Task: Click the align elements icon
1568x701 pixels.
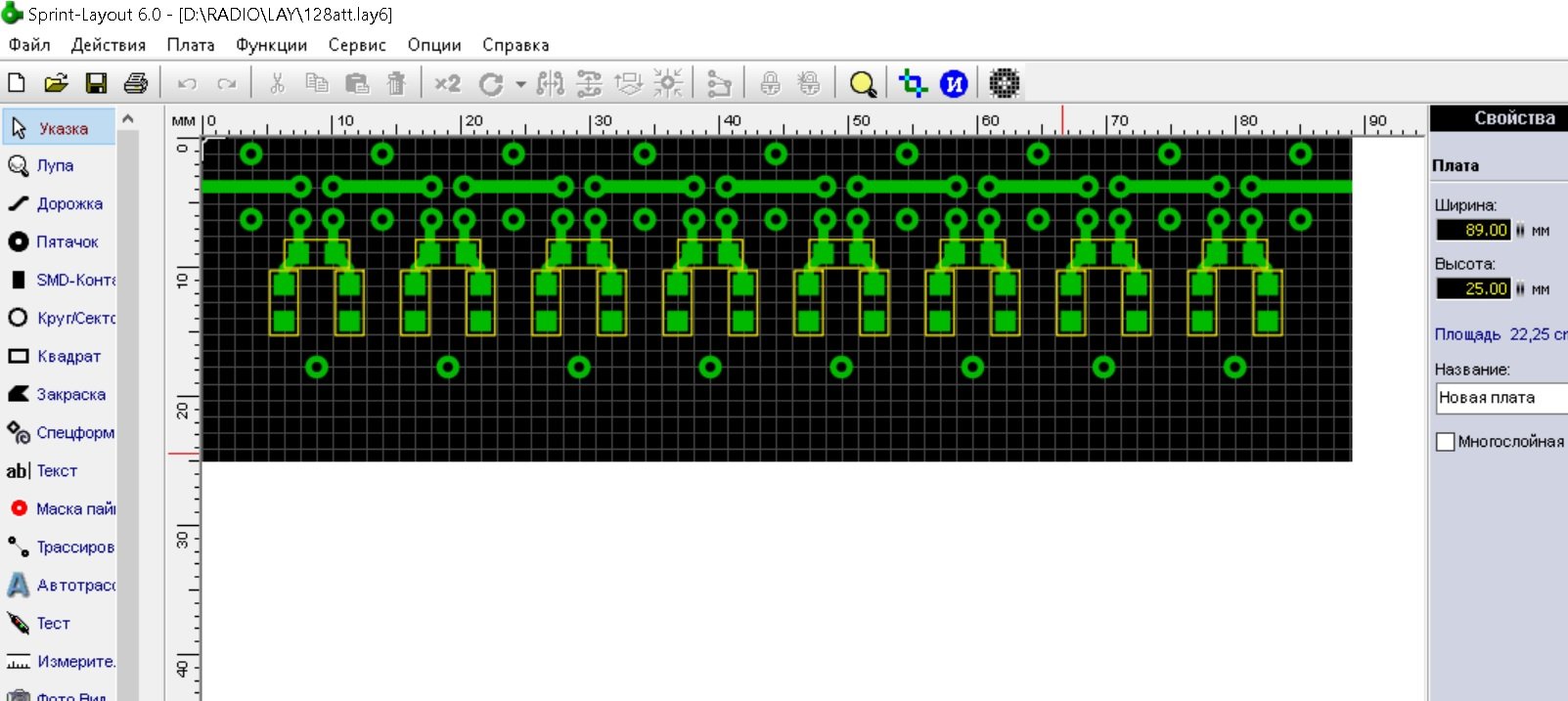Action: (628, 83)
